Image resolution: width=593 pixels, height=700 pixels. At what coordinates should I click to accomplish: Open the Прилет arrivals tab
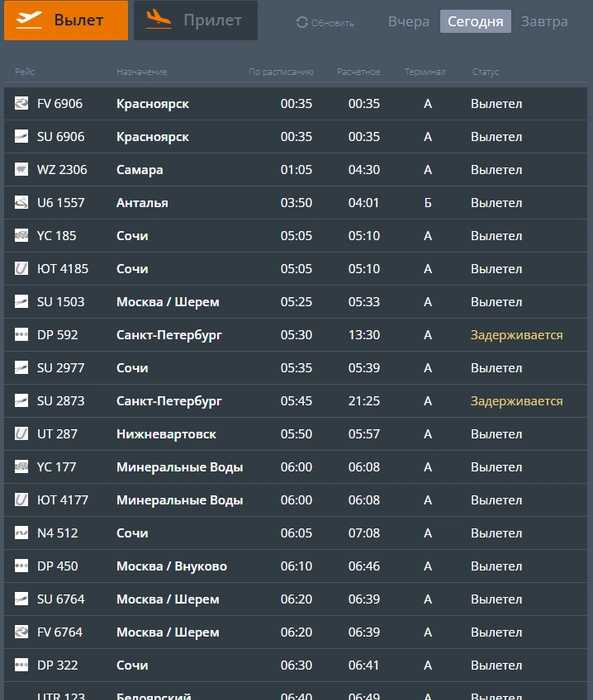196,21
